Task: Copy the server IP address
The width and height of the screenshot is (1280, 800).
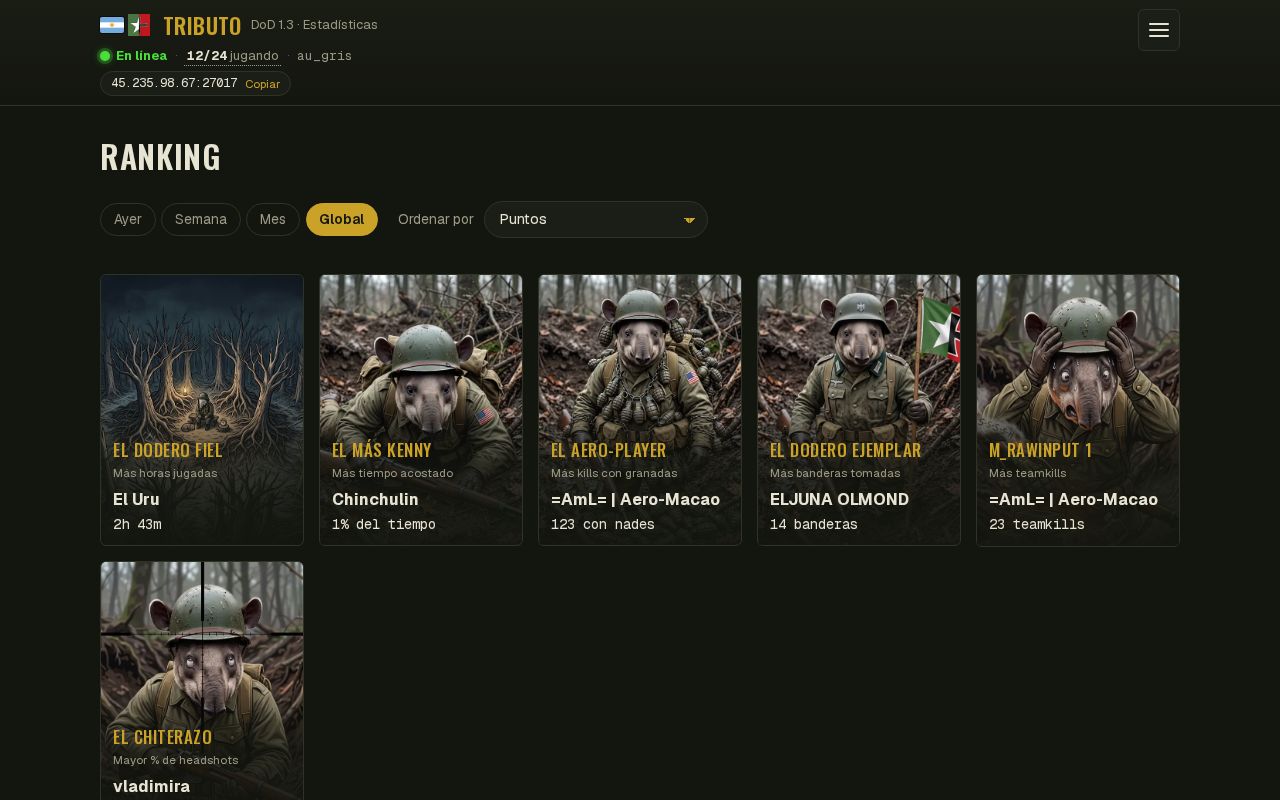Action: (263, 84)
